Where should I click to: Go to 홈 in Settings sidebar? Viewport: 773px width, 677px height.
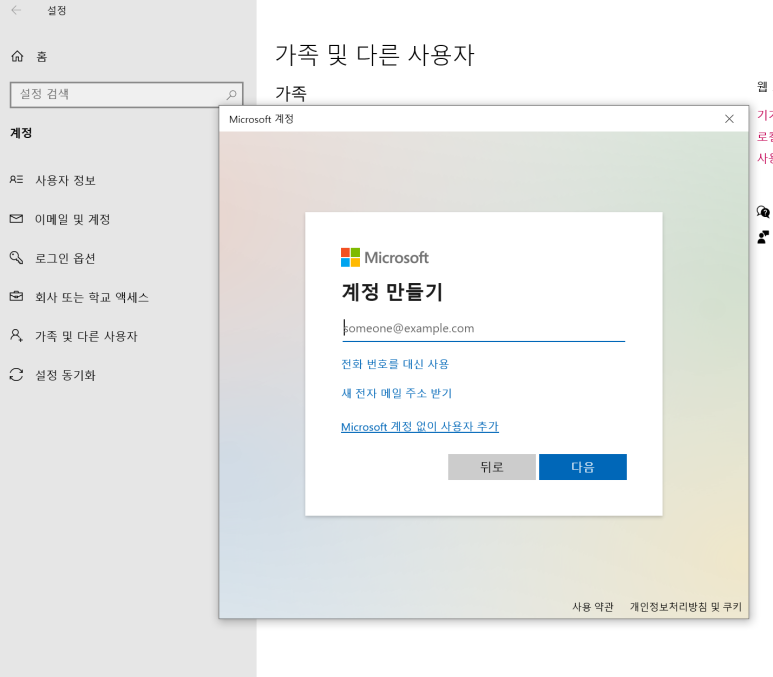point(41,57)
